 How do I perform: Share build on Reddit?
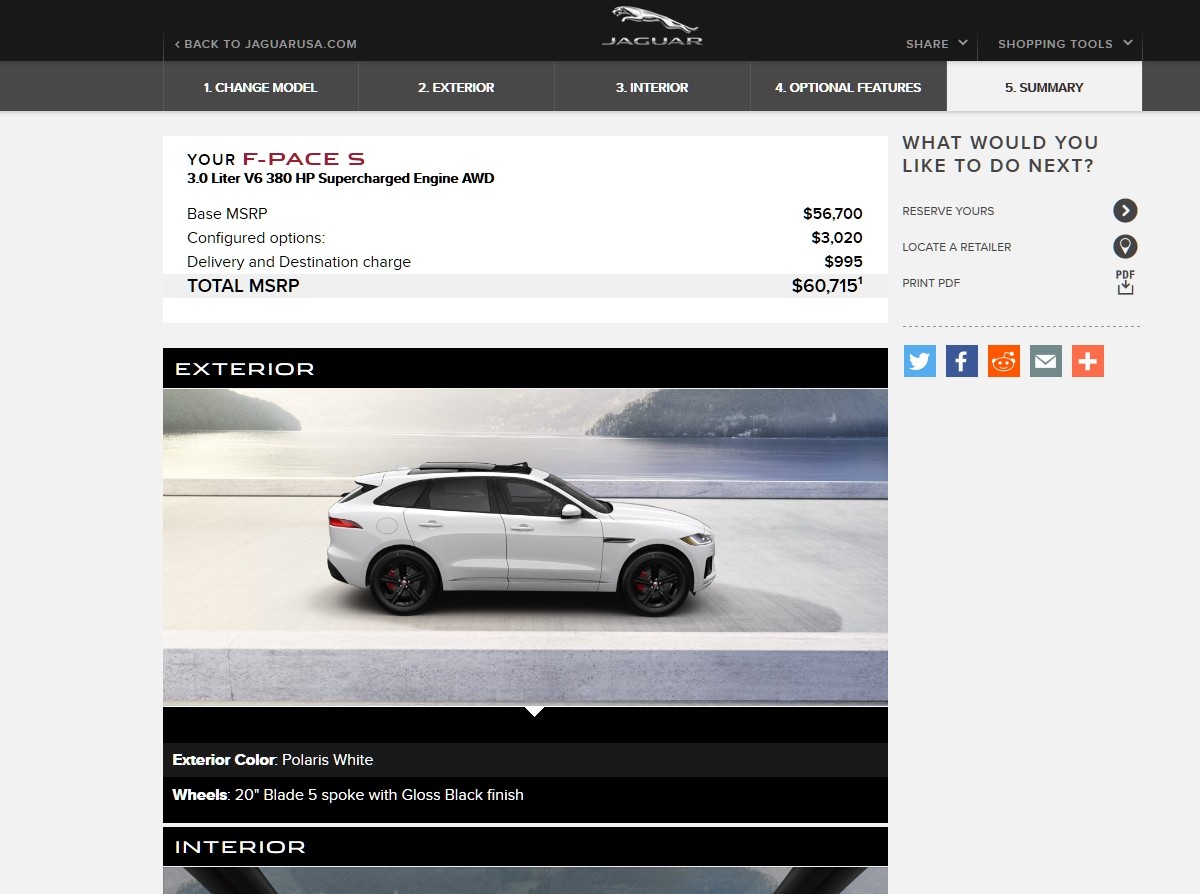point(1004,361)
